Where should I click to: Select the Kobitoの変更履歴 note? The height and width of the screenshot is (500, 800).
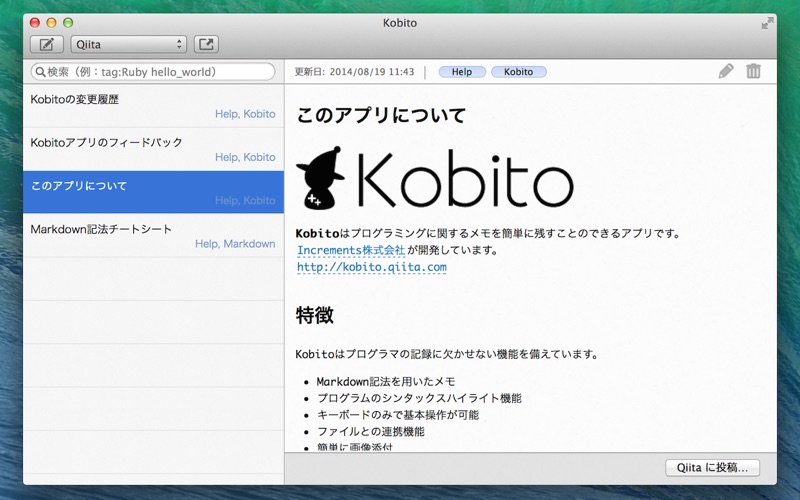(153, 106)
